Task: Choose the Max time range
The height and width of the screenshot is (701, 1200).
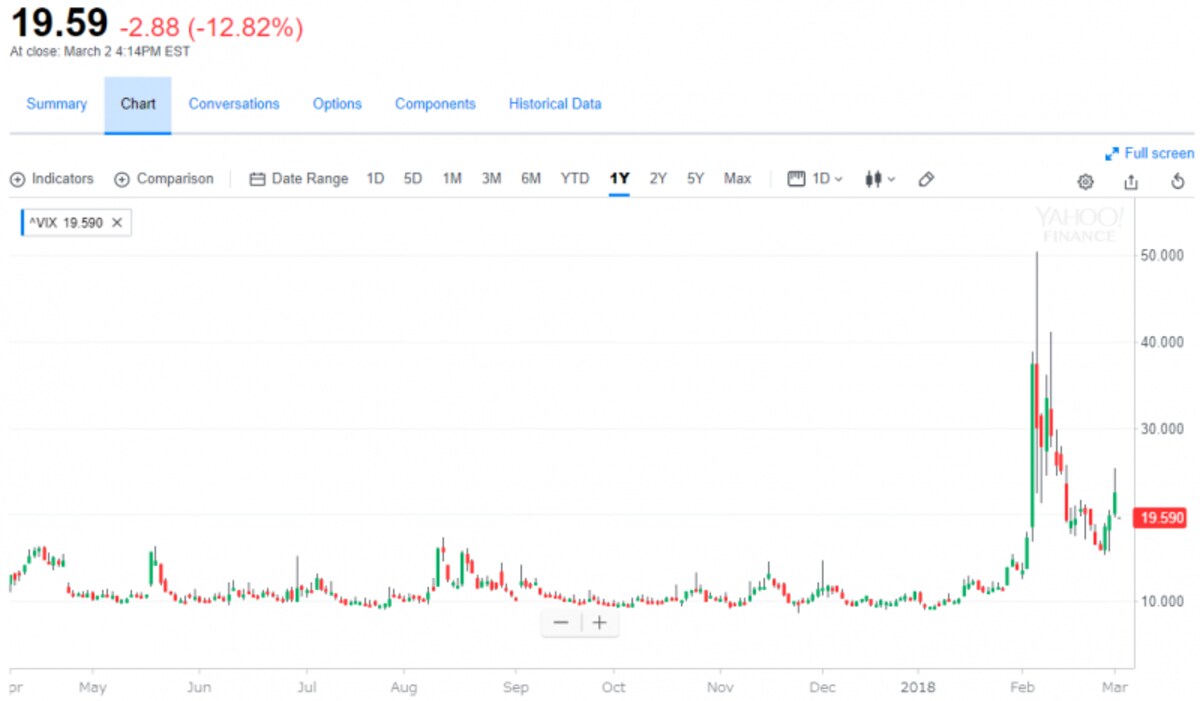Action: coord(737,179)
